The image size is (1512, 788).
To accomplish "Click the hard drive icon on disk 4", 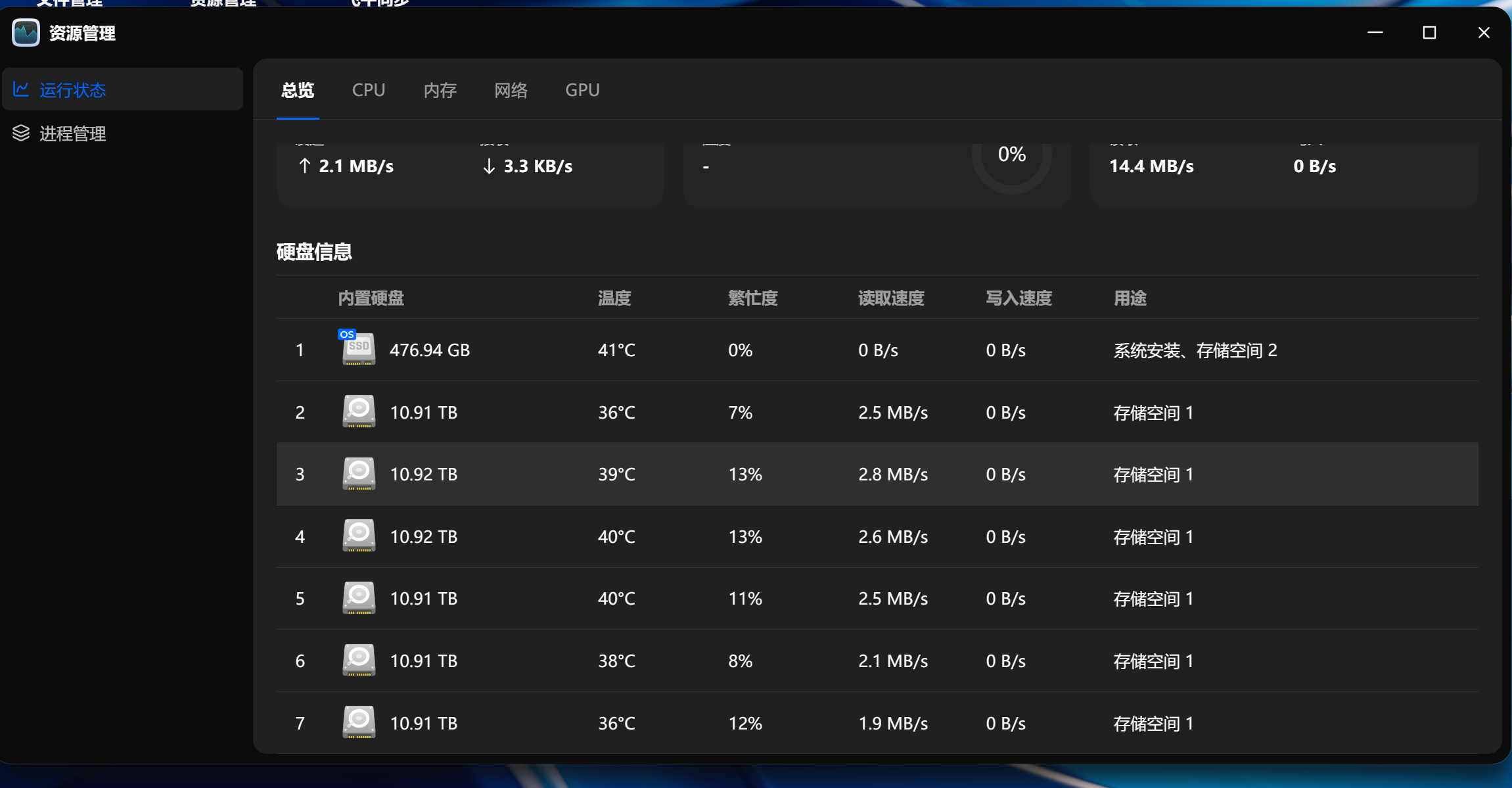I will coord(358,536).
